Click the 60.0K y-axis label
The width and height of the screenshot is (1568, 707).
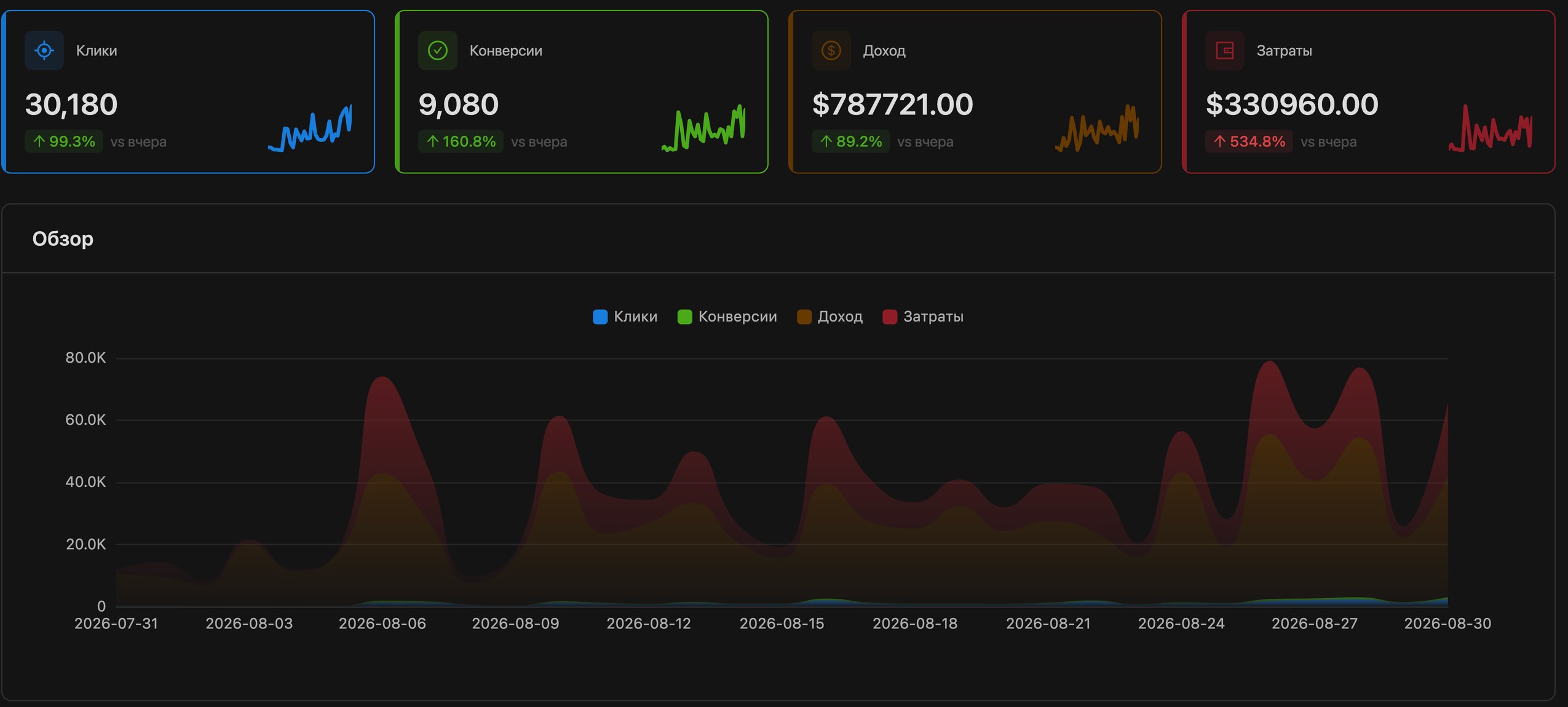85,420
